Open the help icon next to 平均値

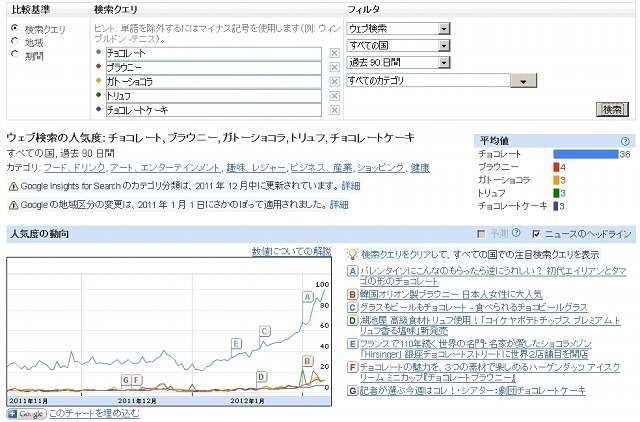625,141
